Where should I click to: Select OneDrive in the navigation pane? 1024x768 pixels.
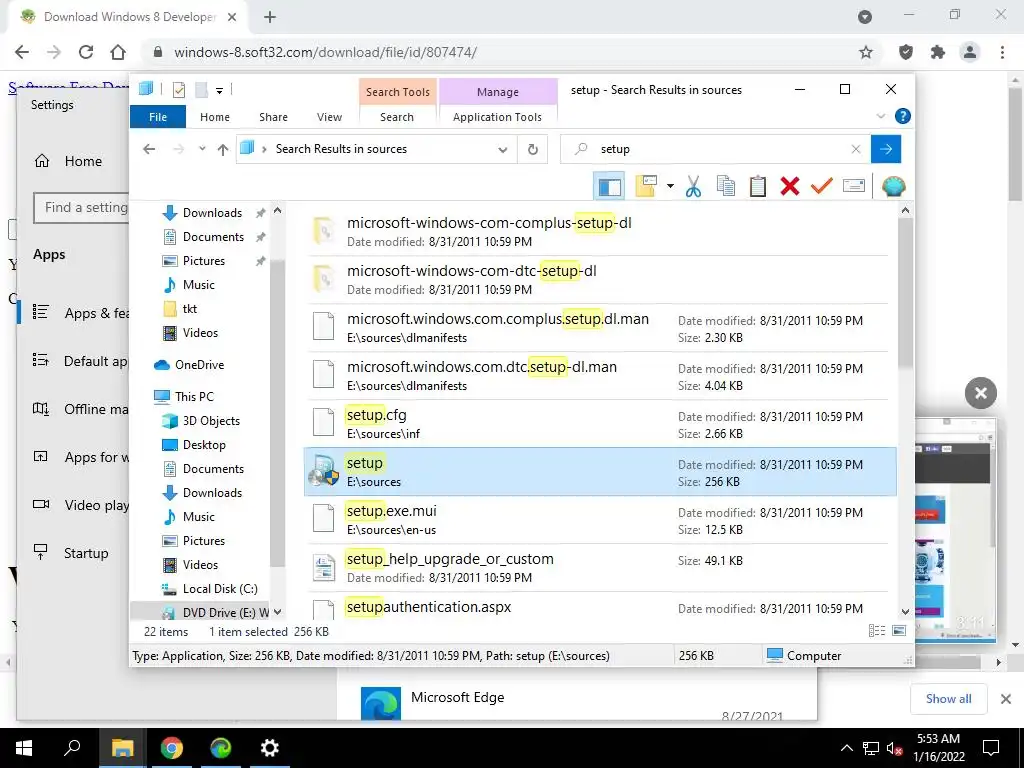pos(199,365)
